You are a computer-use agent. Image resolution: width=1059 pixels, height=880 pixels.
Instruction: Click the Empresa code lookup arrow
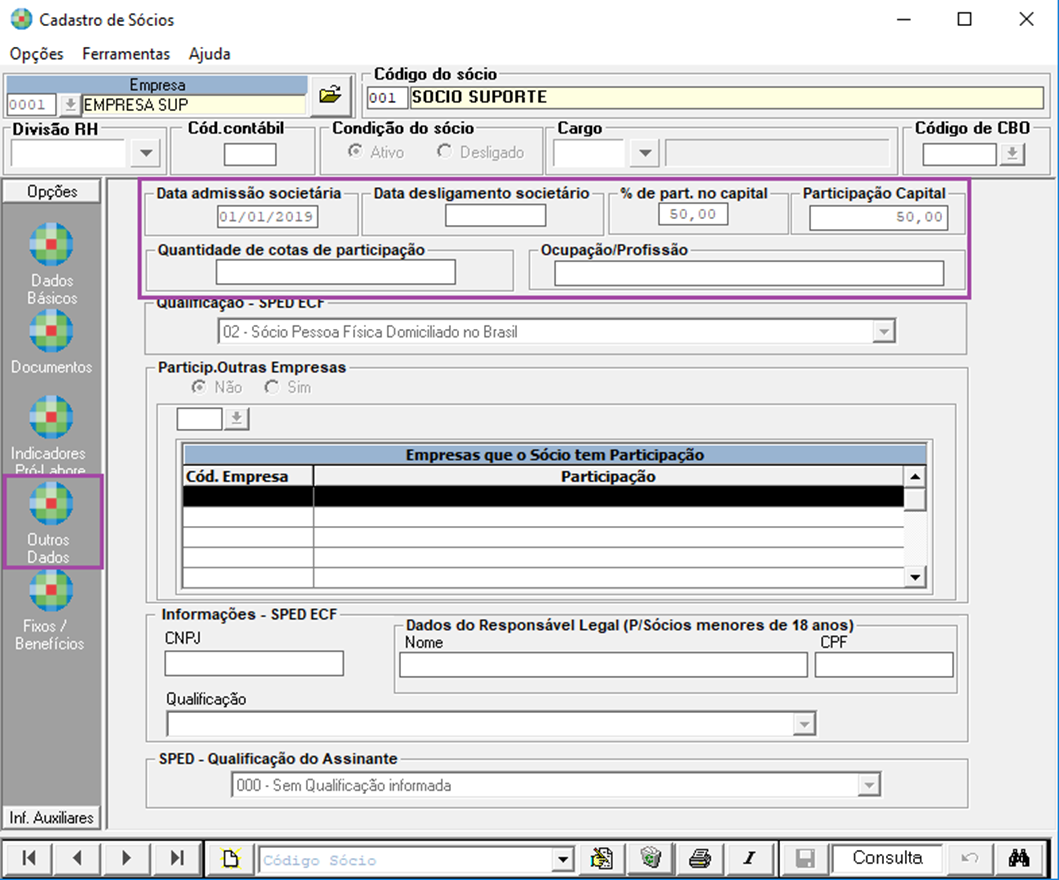[x=70, y=105]
